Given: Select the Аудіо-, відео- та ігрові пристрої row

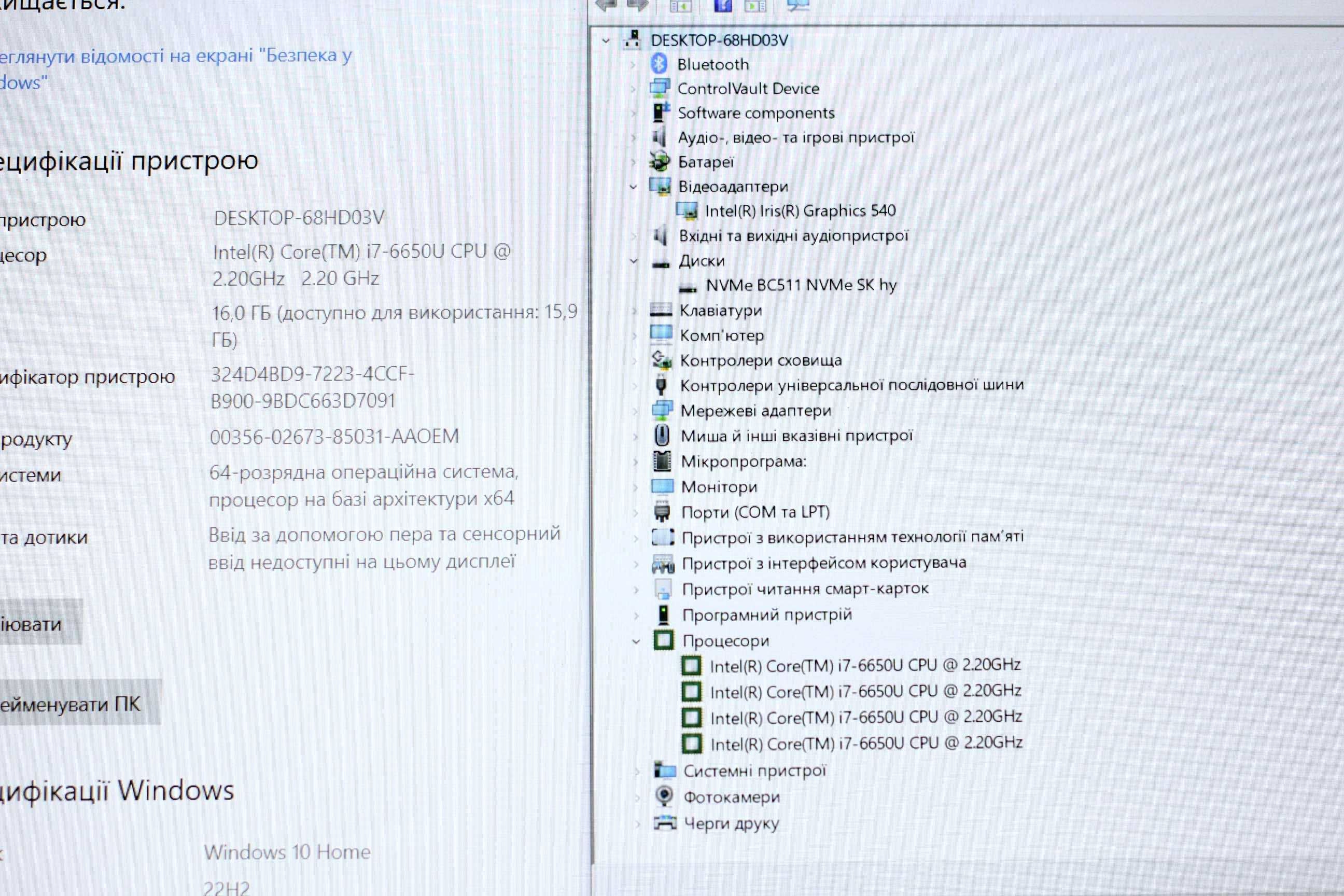Looking at the screenshot, I should pos(796,137).
